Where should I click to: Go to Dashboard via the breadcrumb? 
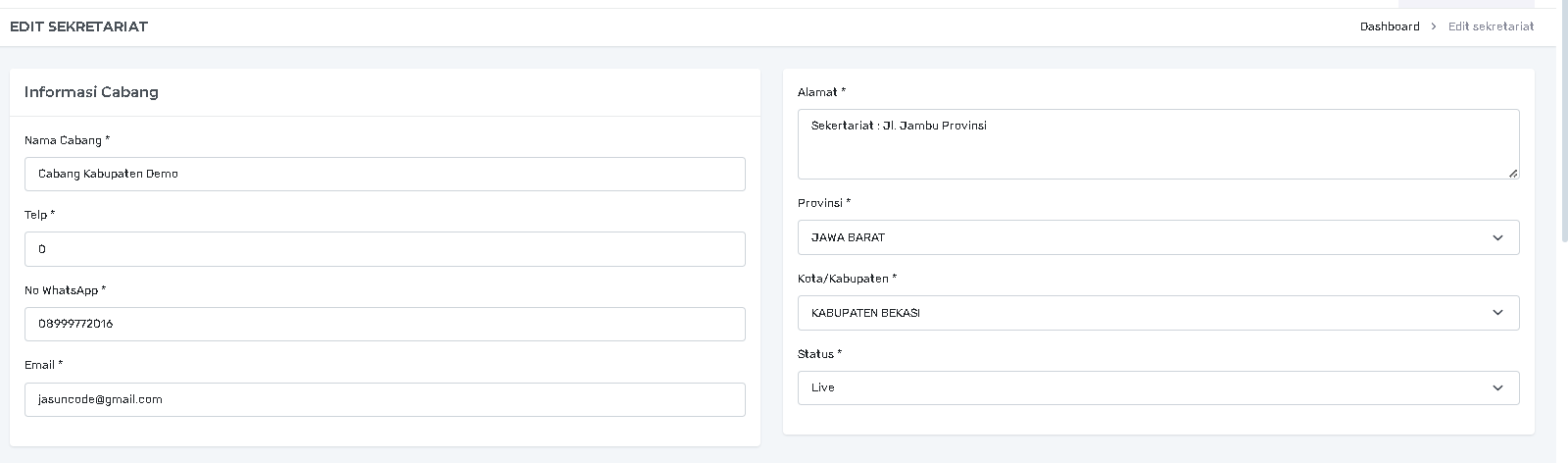(1389, 26)
